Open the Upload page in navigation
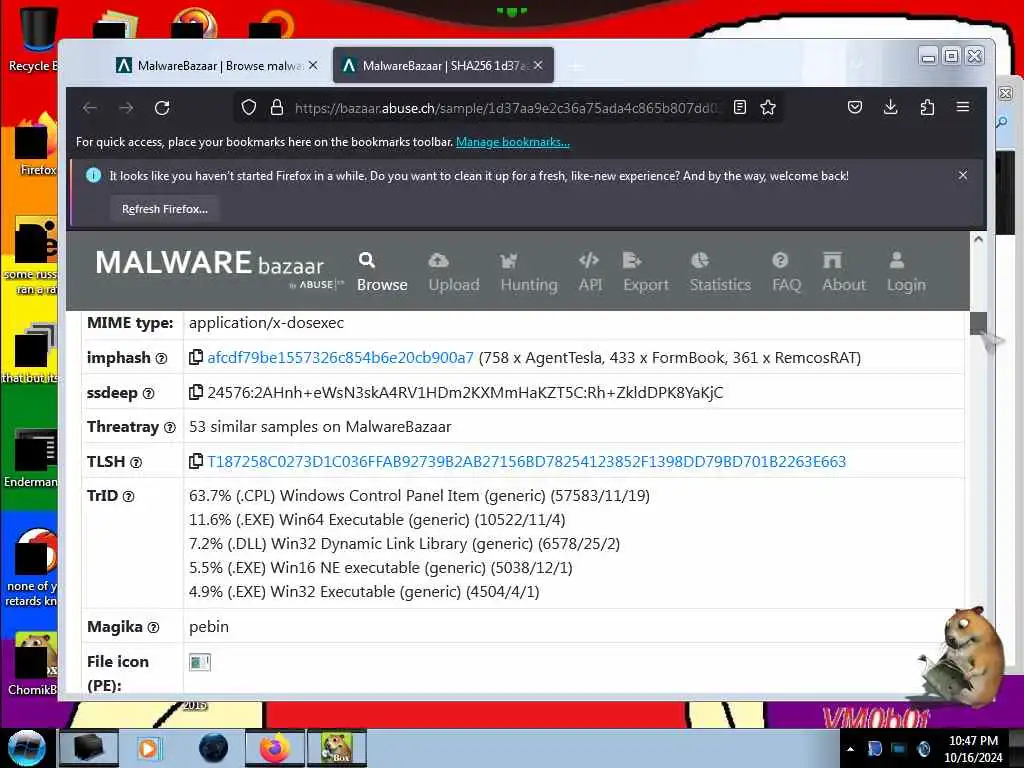The height and width of the screenshot is (768, 1024). [x=454, y=272]
